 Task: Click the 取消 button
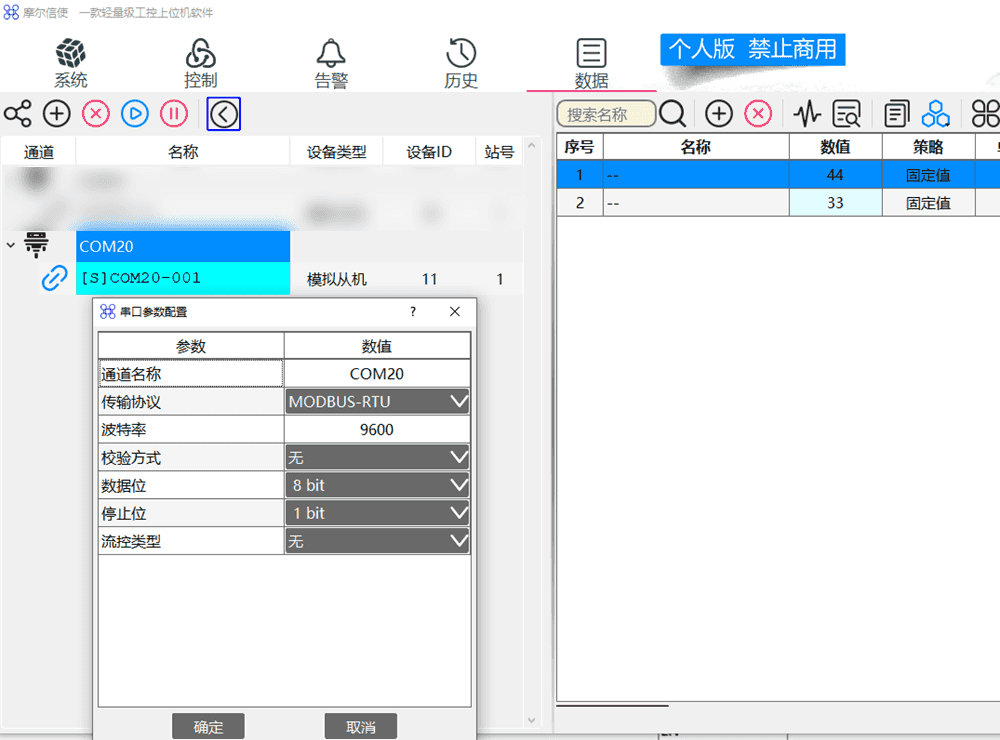(x=361, y=727)
